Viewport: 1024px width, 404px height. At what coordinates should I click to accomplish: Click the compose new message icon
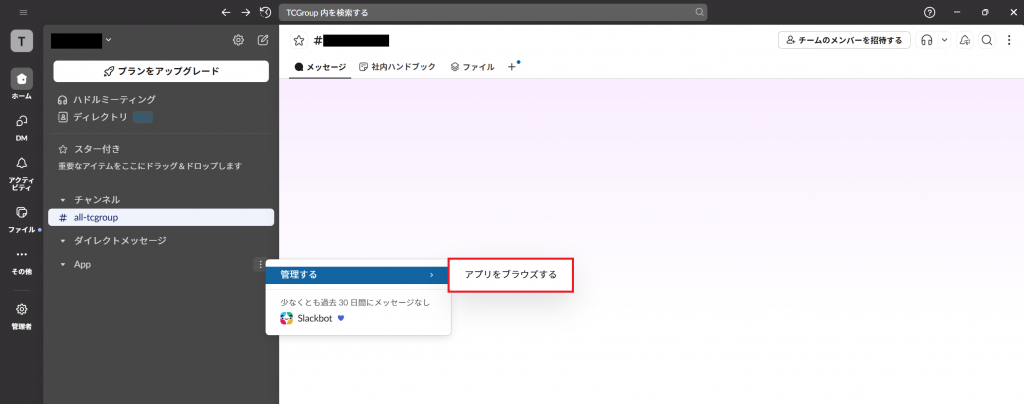click(x=263, y=40)
